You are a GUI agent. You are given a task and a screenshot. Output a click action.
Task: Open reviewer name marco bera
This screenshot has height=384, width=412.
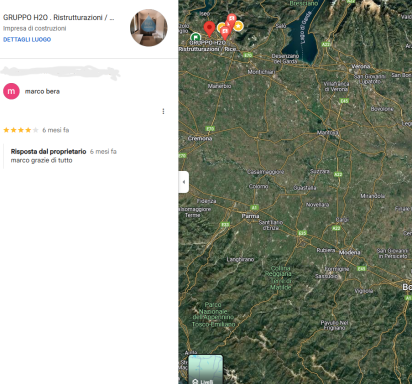click(x=42, y=91)
